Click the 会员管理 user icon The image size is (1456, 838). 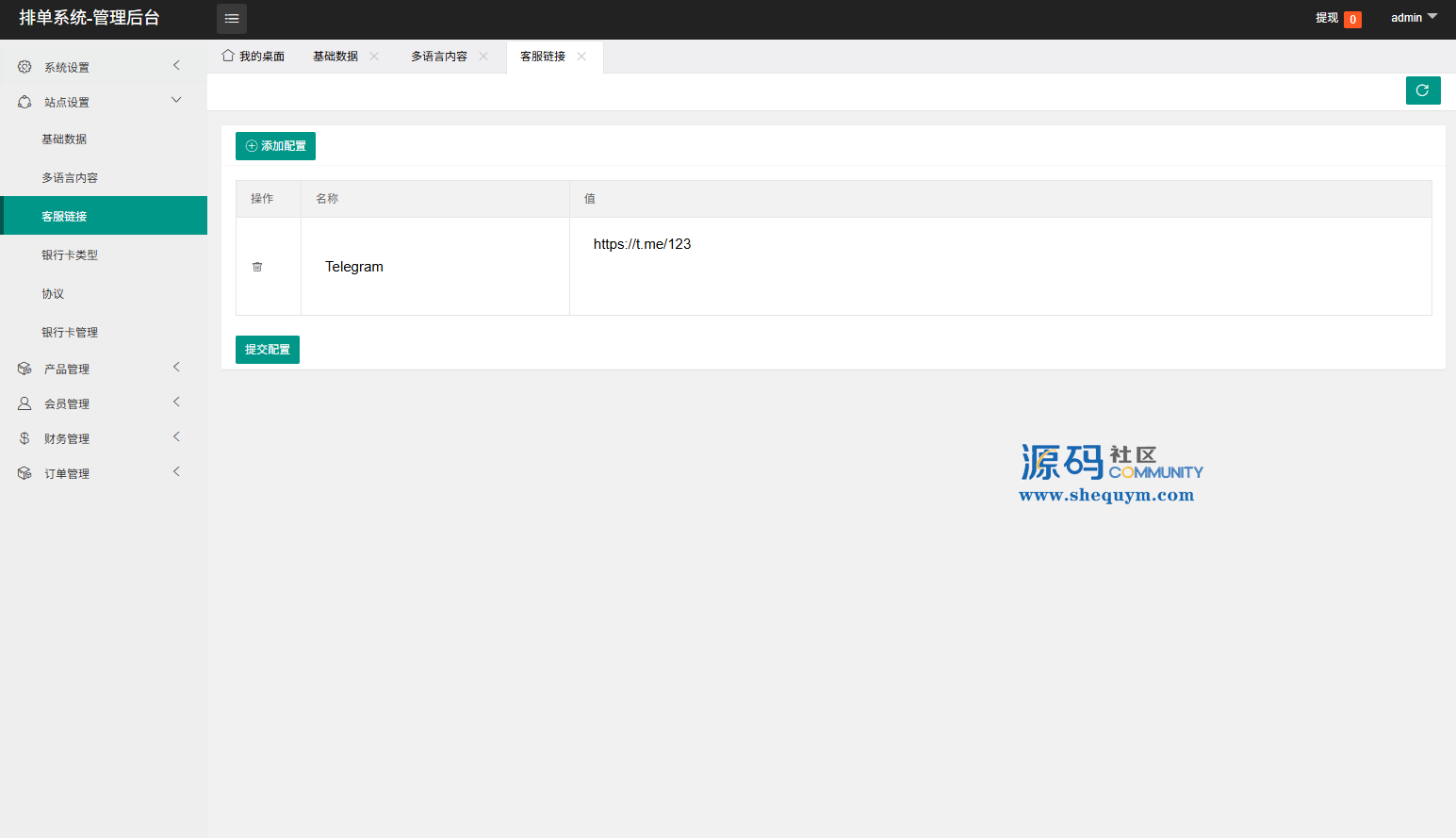(x=25, y=403)
